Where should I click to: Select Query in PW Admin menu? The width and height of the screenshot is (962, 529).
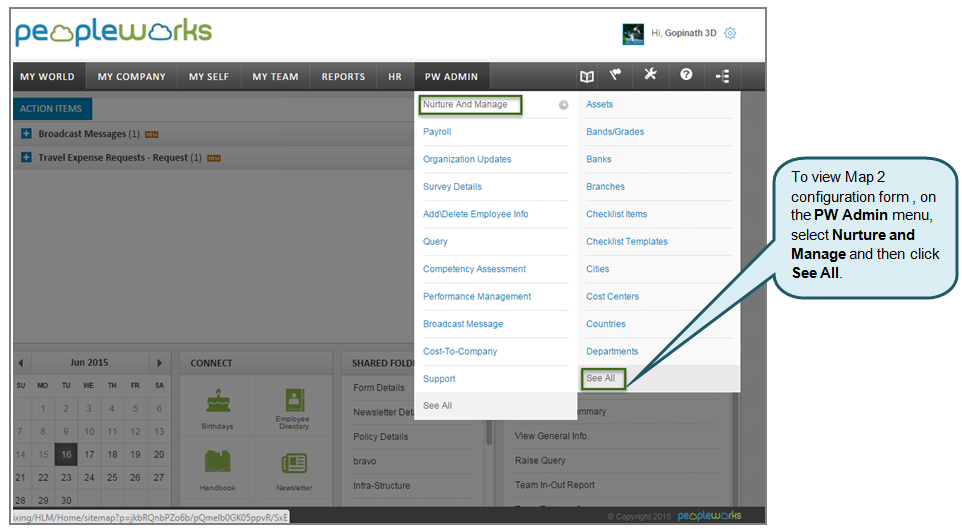(435, 241)
